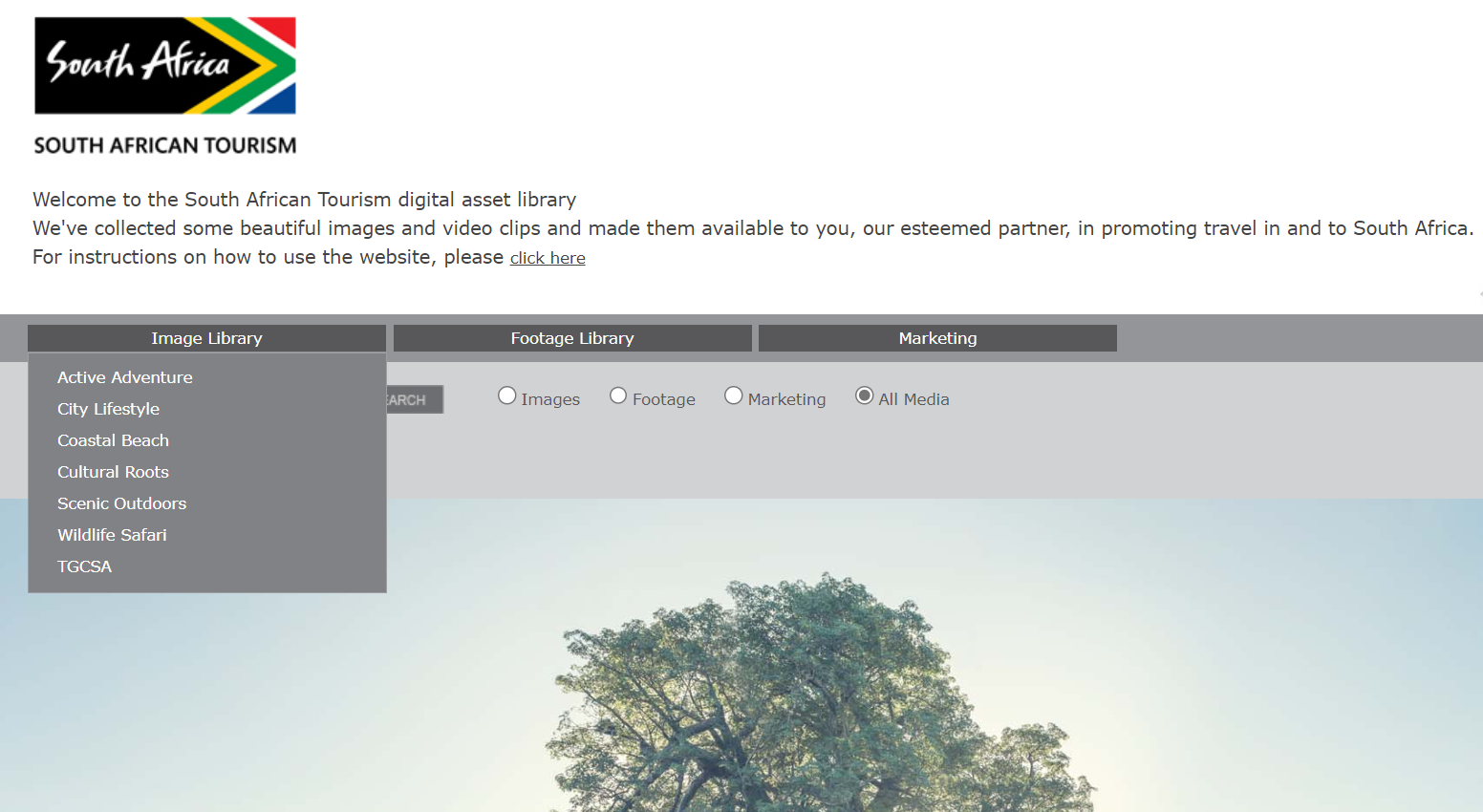Expand the Image Library dropdown menu

206,338
